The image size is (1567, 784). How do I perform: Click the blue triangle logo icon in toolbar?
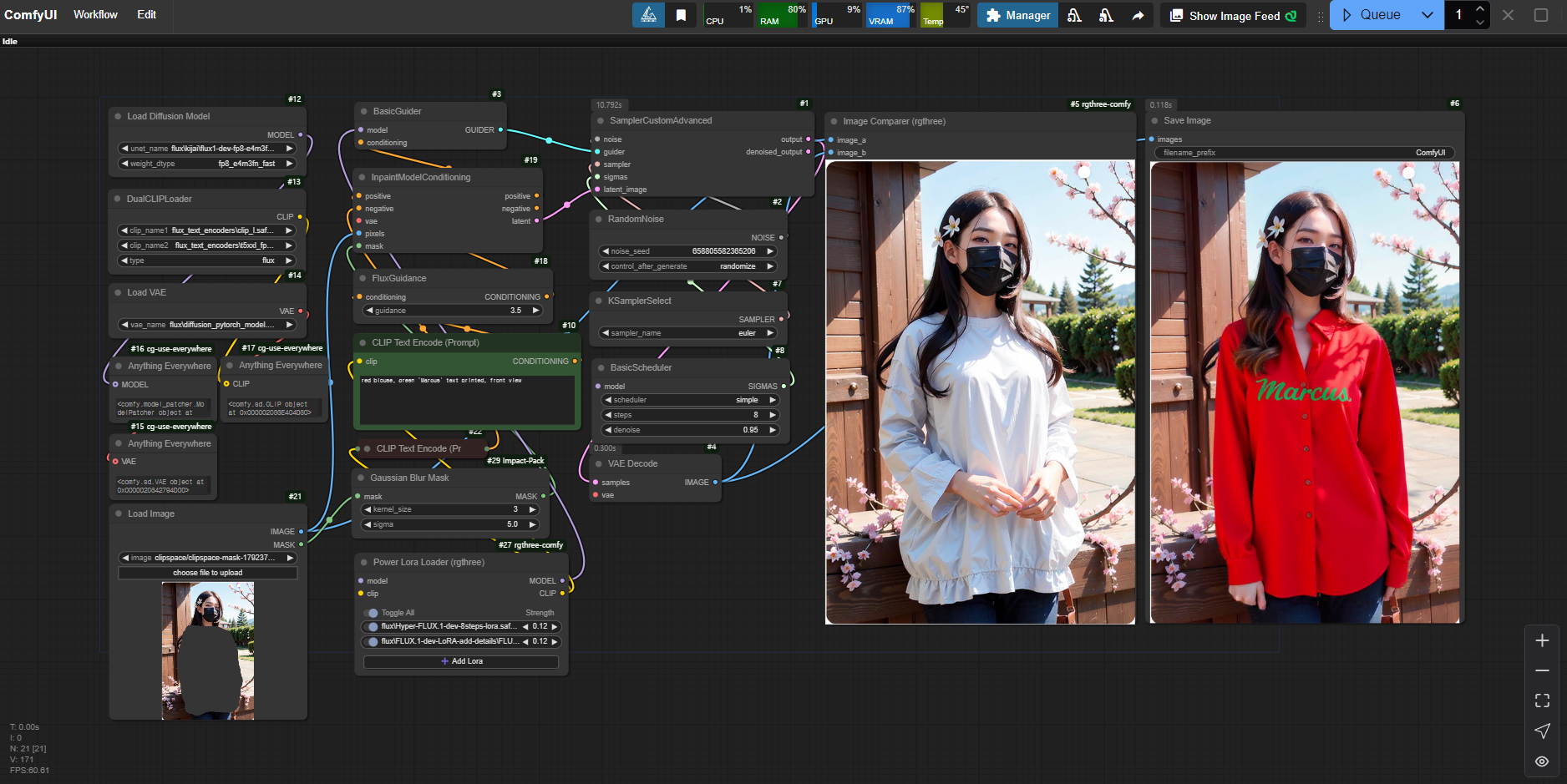tap(648, 15)
